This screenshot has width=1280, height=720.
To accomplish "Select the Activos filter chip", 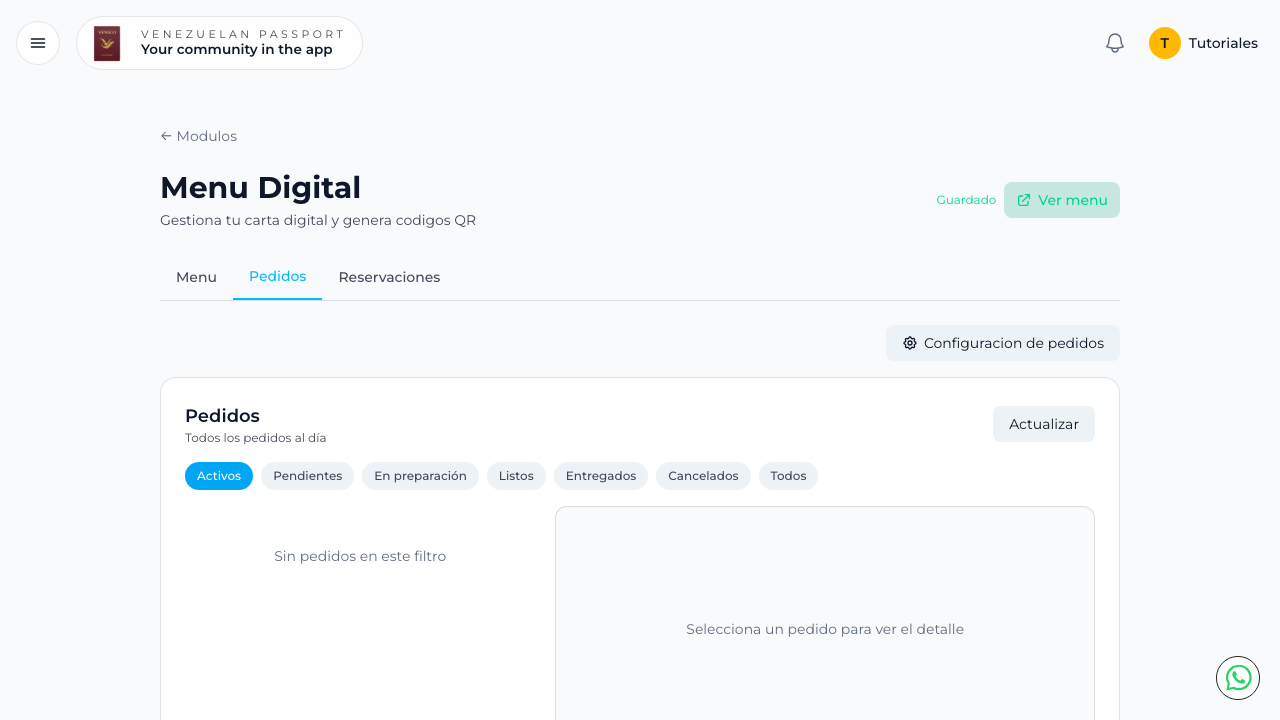I will (219, 476).
